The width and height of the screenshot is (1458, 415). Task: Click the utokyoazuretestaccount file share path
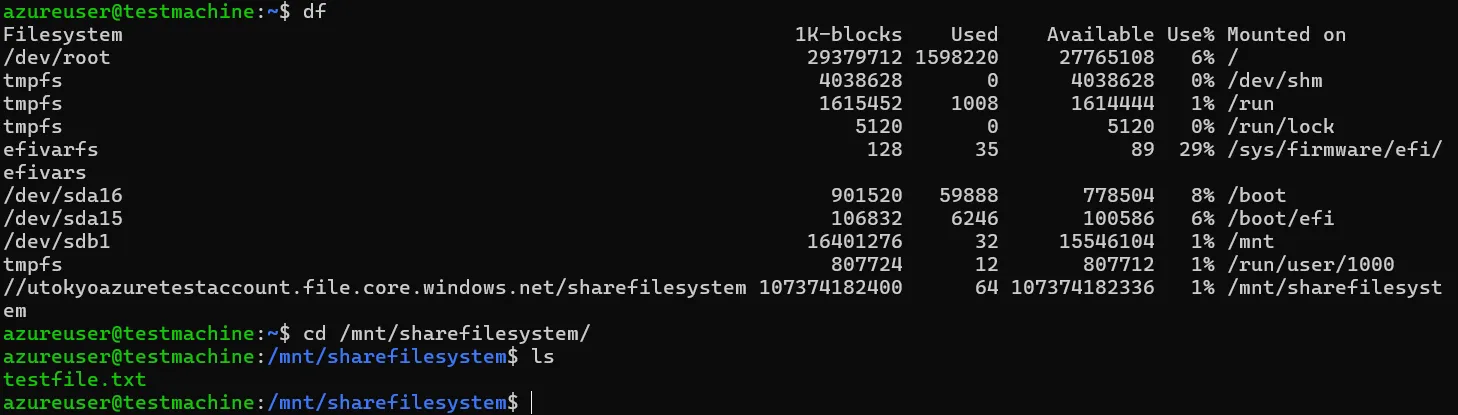click(375, 288)
